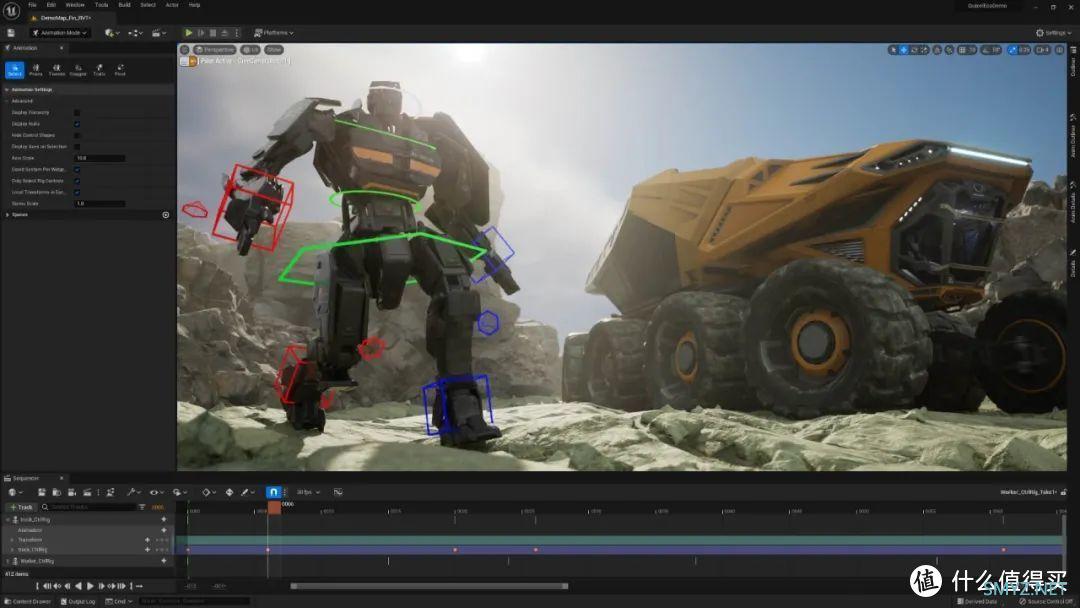Select the Poses tool in Animation panel
Image resolution: width=1080 pixels, height=608 pixels.
[36, 70]
